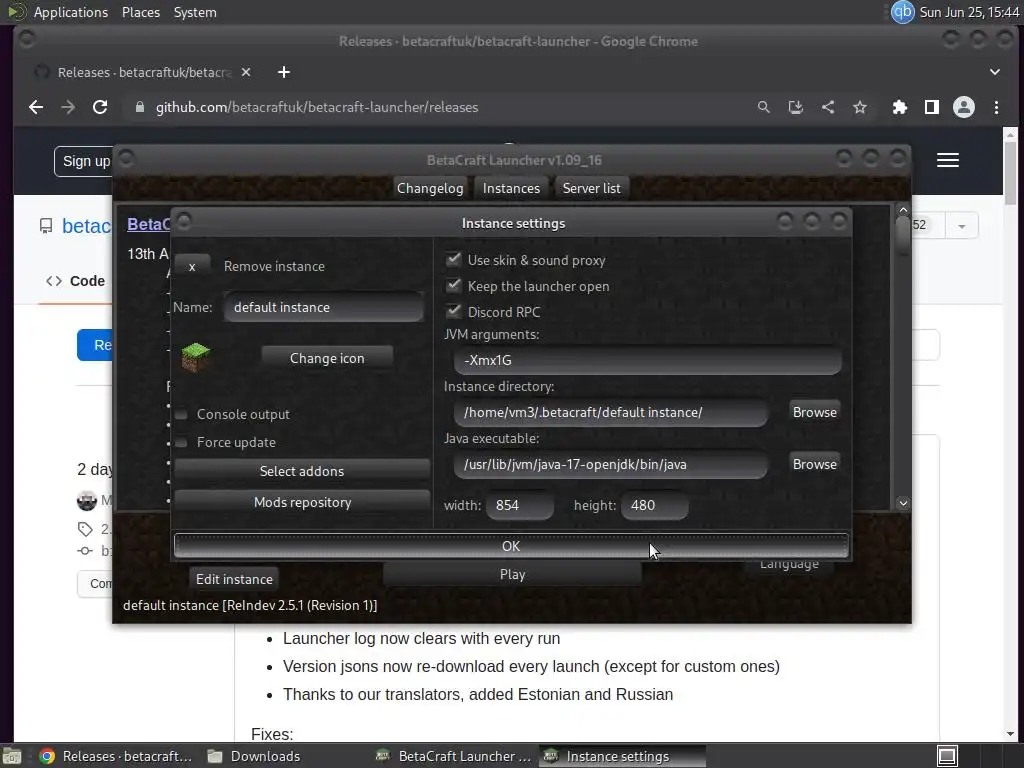Image resolution: width=1024 pixels, height=768 pixels.
Task: Switch to the launcher Instances tab
Action: pos(511,188)
